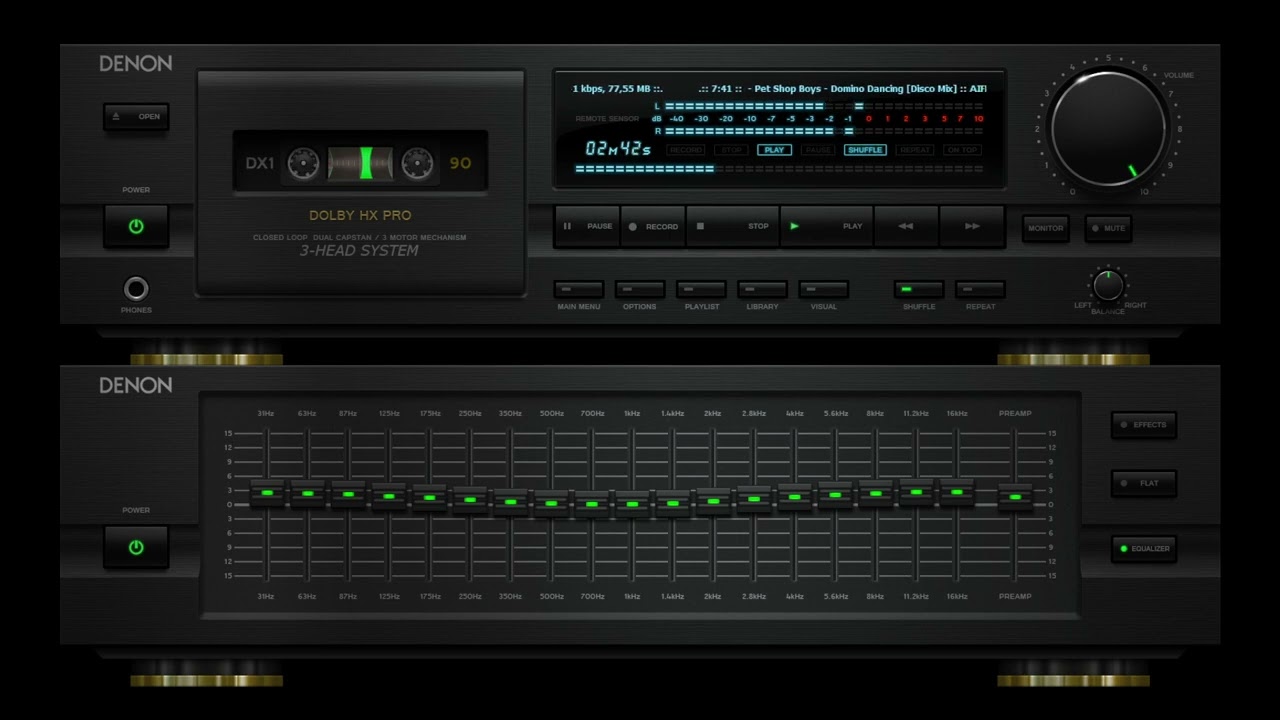Click the 8kHz equalizer slider handle
Screen dimensions: 1280x720
(x=876, y=493)
